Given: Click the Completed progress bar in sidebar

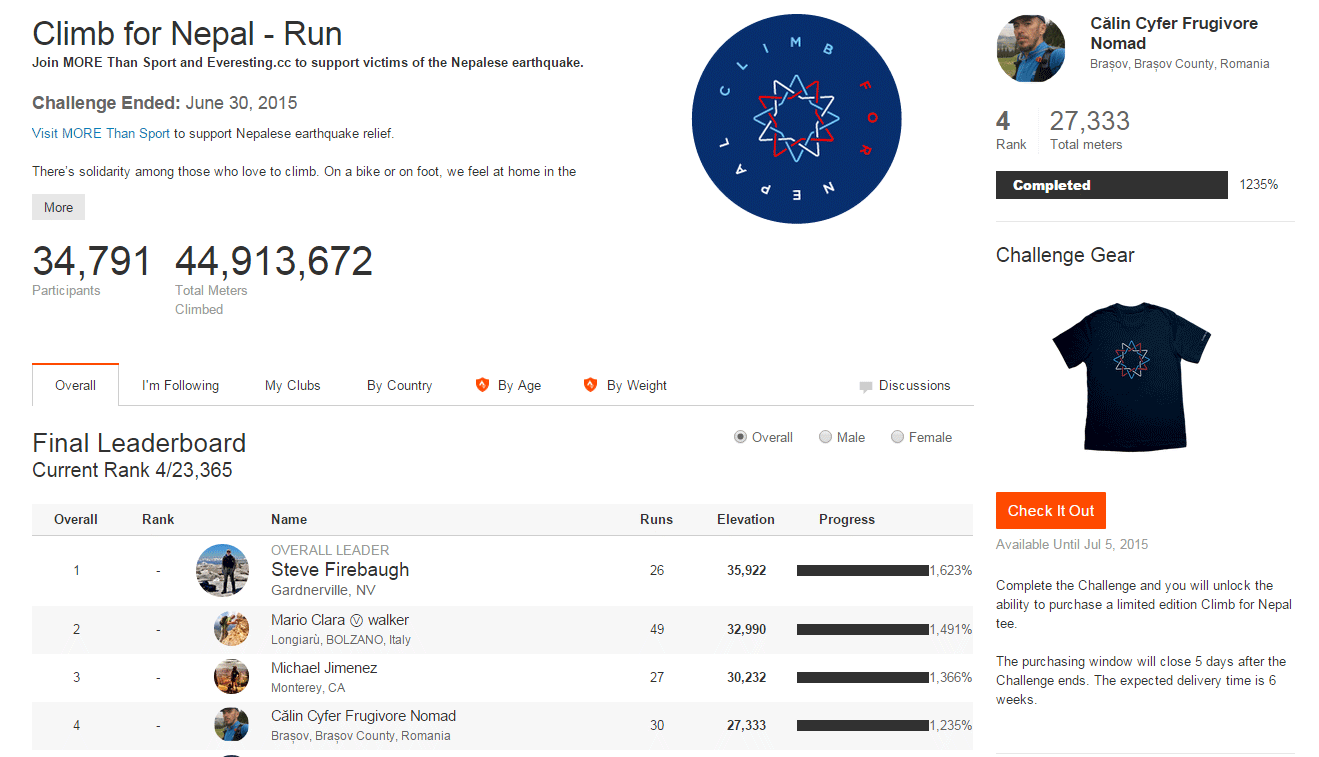Looking at the screenshot, I should (x=1111, y=185).
